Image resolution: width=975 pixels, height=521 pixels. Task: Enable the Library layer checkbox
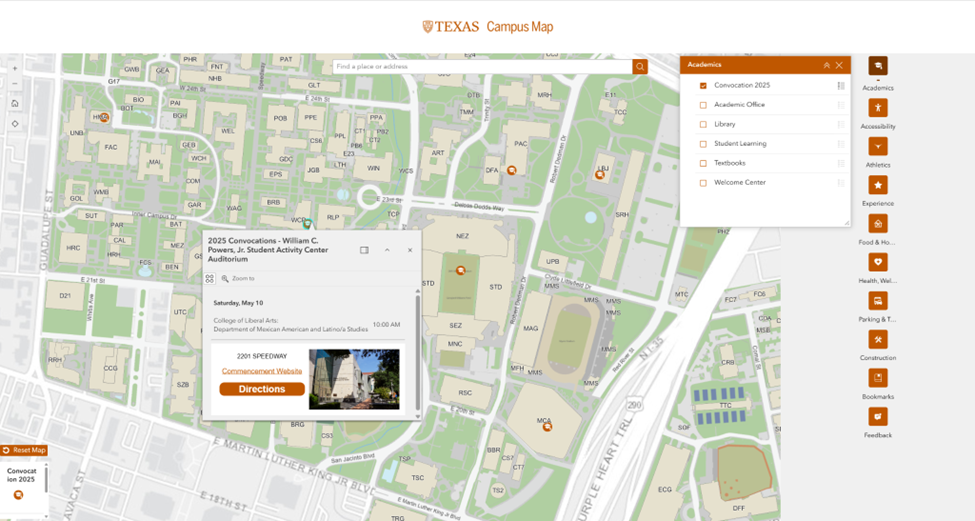[703, 124]
